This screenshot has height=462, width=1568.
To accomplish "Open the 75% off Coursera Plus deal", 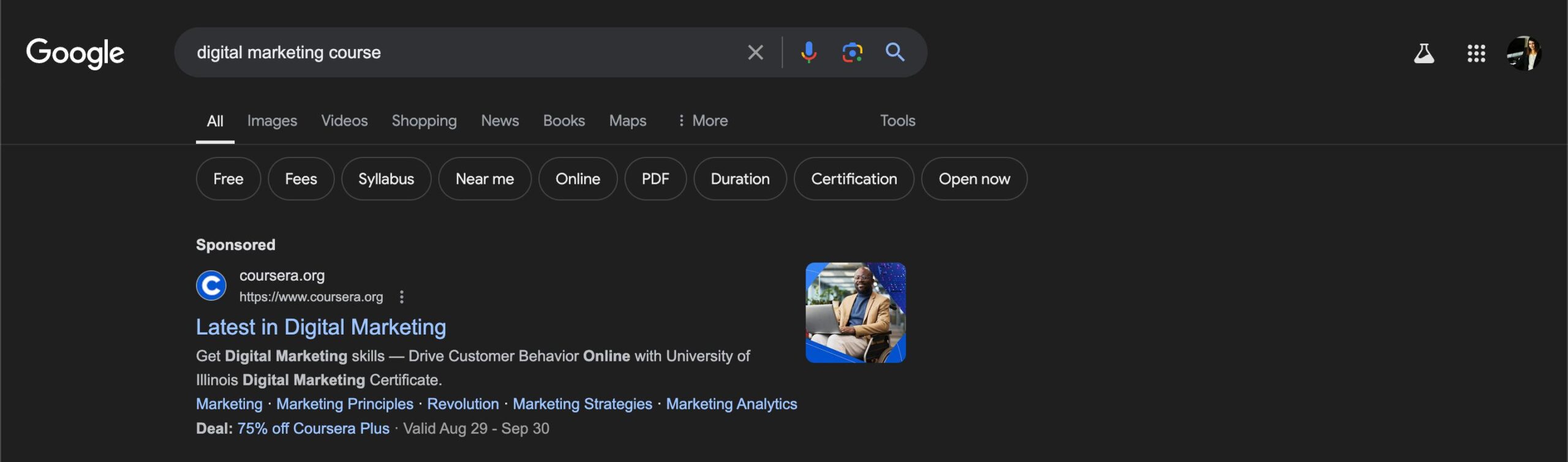I will click(313, 428).
